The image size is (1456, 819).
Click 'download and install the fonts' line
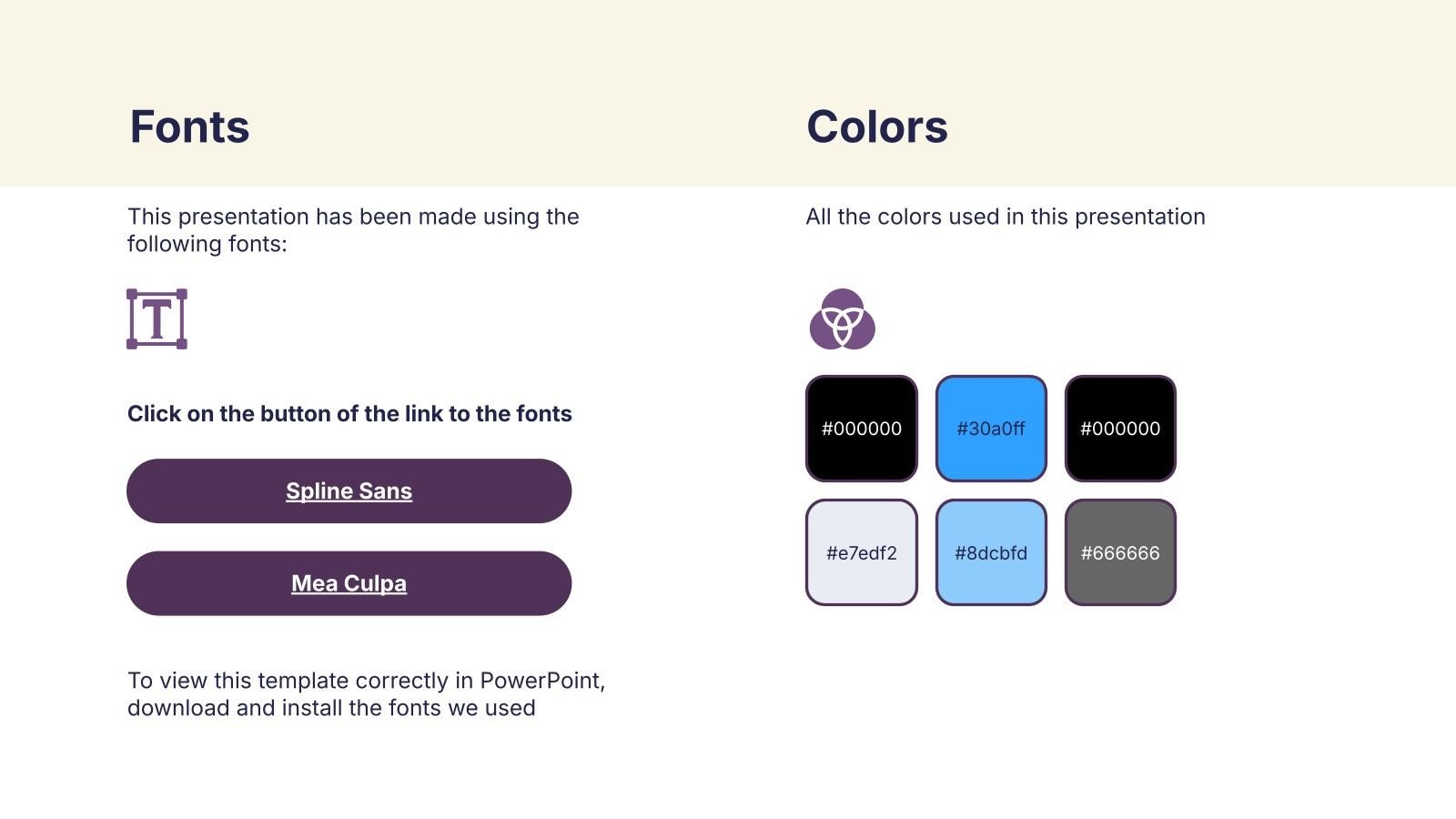[x=331, y=708]
